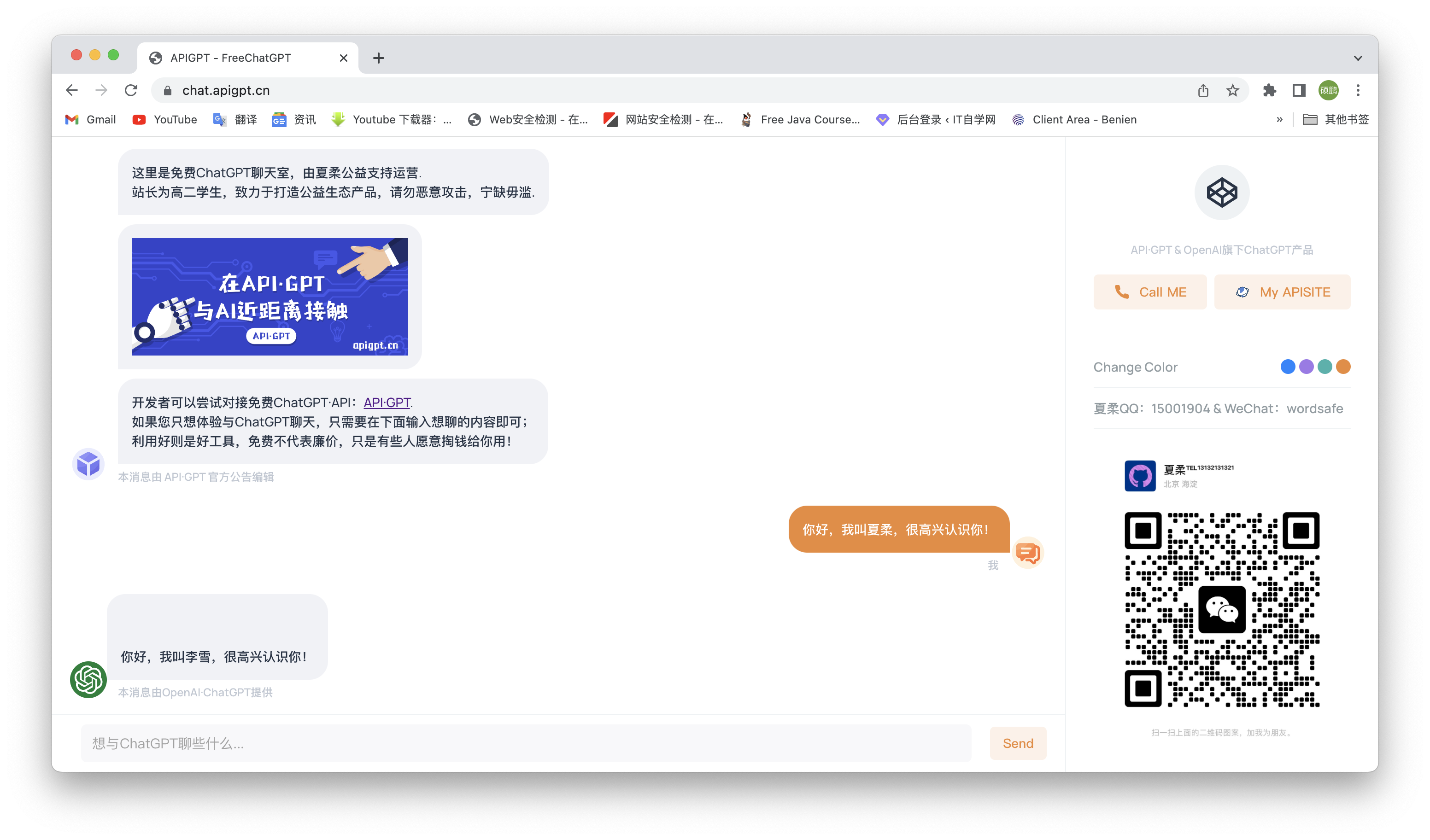Screen dimensions: 1430x840
Task: Open the 资讯 bookmark
Action: coord(294,120)
